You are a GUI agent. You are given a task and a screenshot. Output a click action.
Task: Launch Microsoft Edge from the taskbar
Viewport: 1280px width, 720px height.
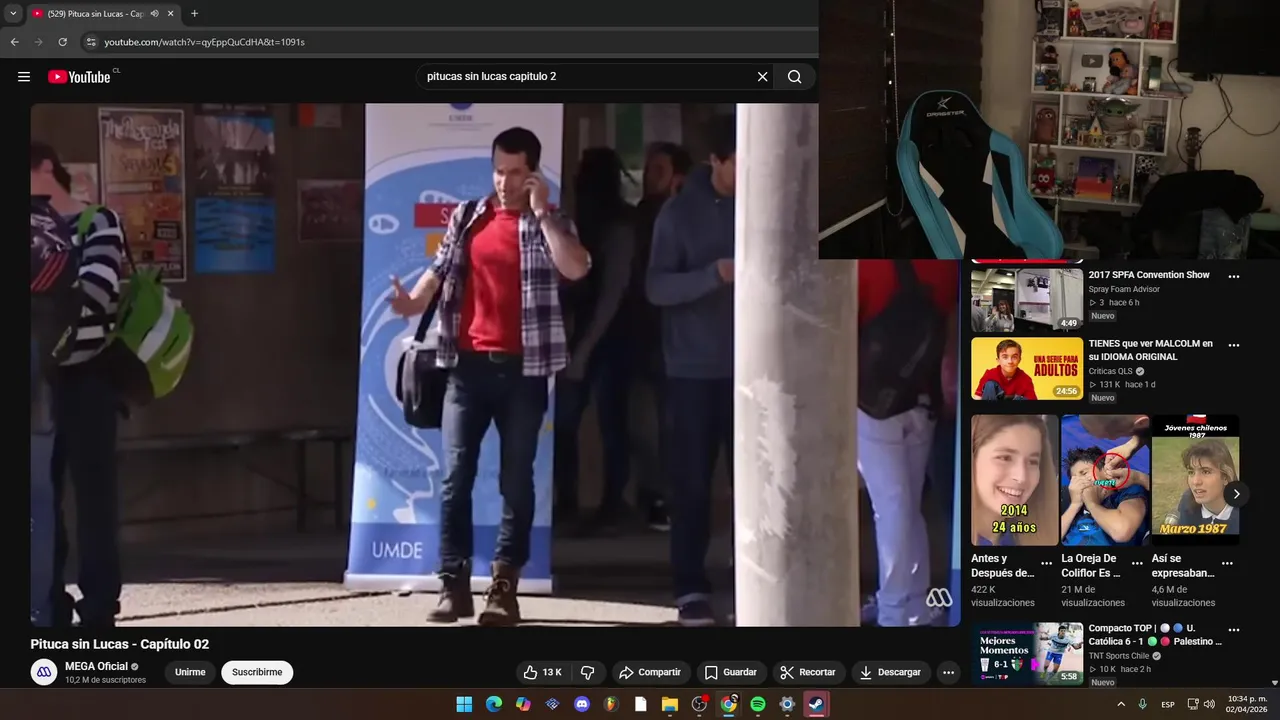(494, 704)
